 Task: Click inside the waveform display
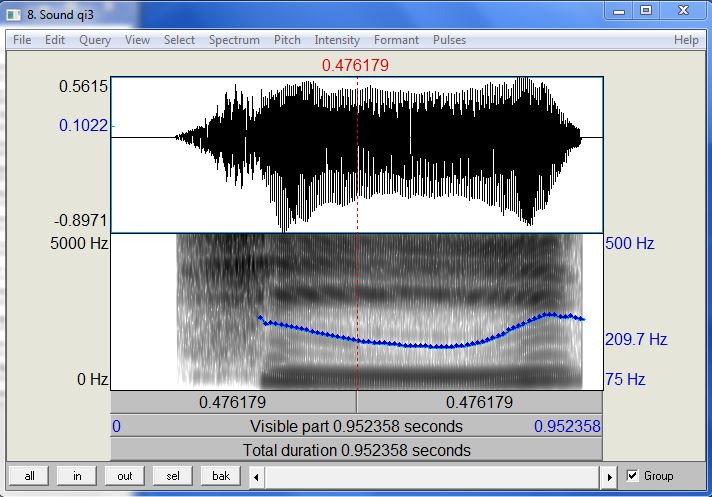pyautogui.click(x=357, y=154)
